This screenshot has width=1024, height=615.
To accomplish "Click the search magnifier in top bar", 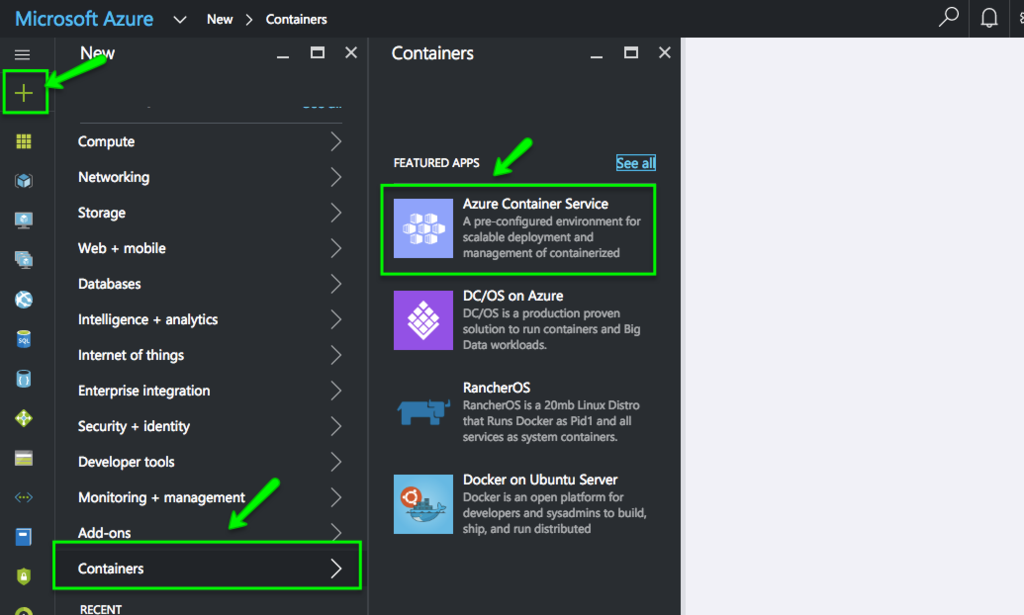I will [948, 17].
